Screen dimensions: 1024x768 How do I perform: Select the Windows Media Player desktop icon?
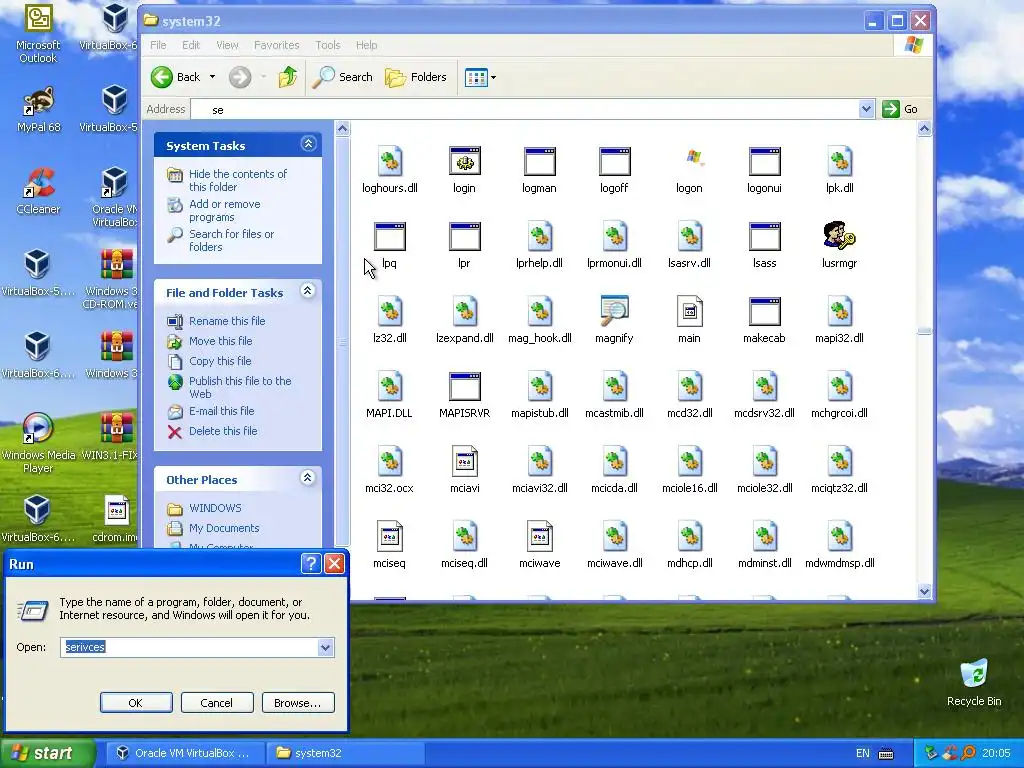tap(38, 443)
